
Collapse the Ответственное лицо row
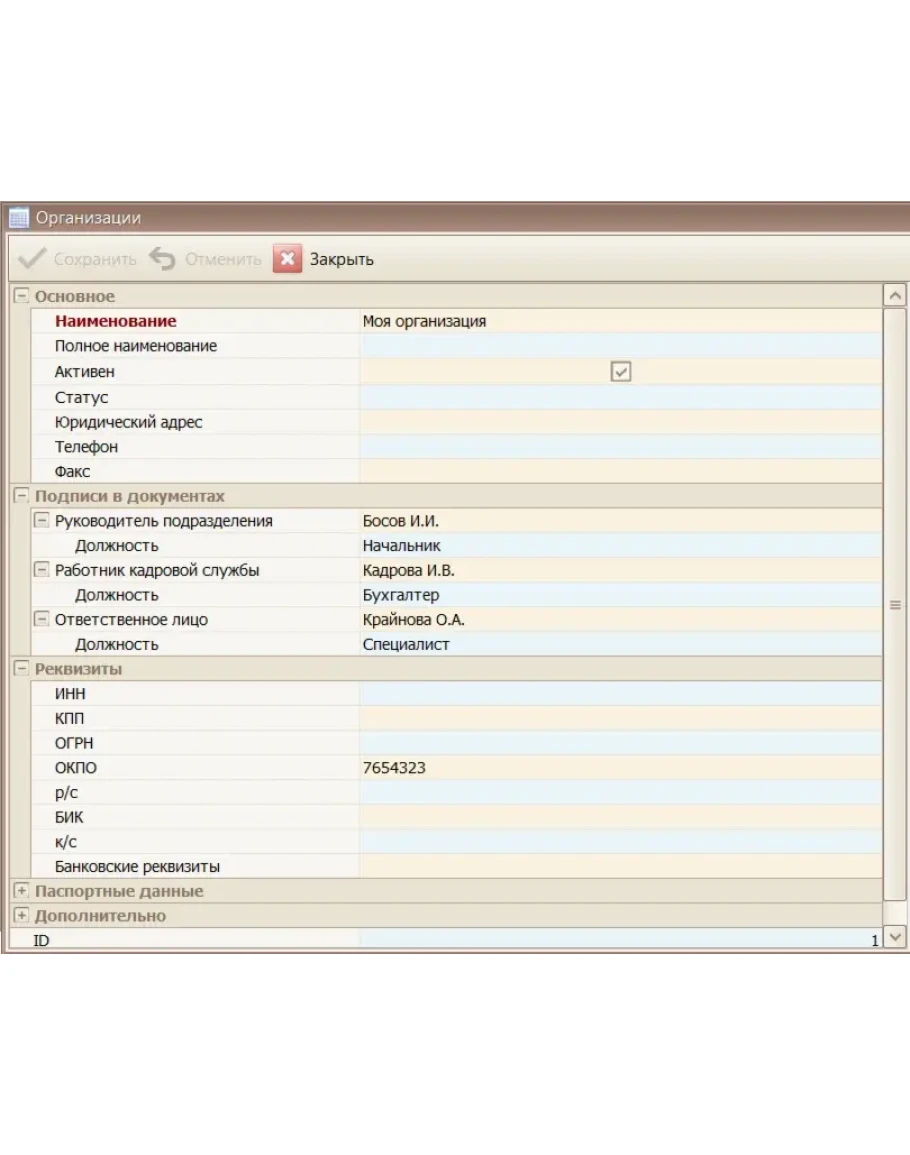coord(41,620)
